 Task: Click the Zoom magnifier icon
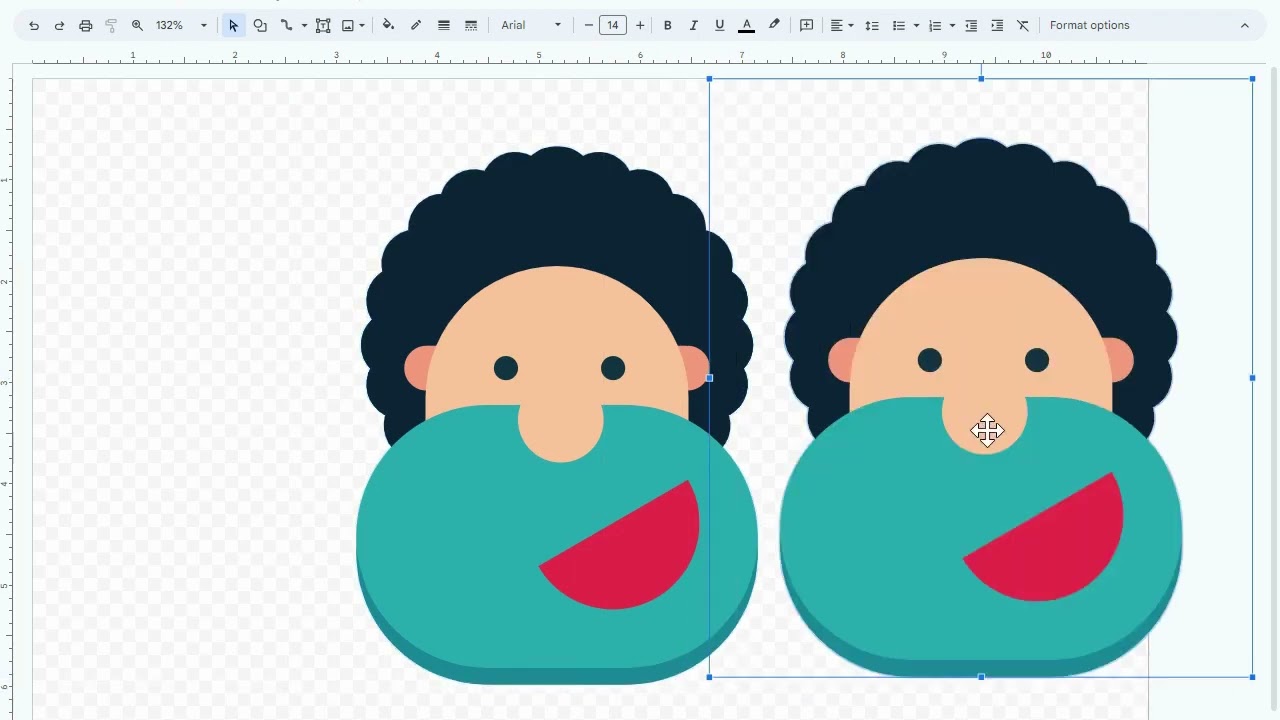(x=137, y=25)
